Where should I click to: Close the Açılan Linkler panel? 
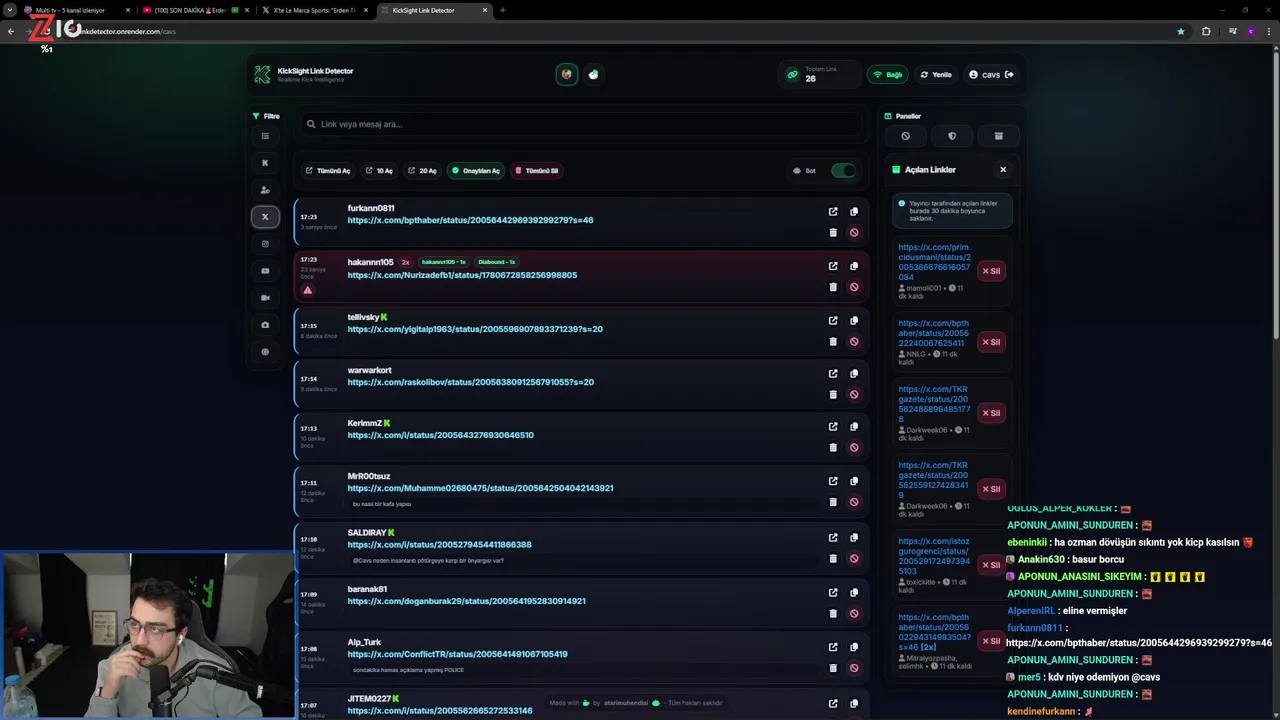coord(1003,169)
